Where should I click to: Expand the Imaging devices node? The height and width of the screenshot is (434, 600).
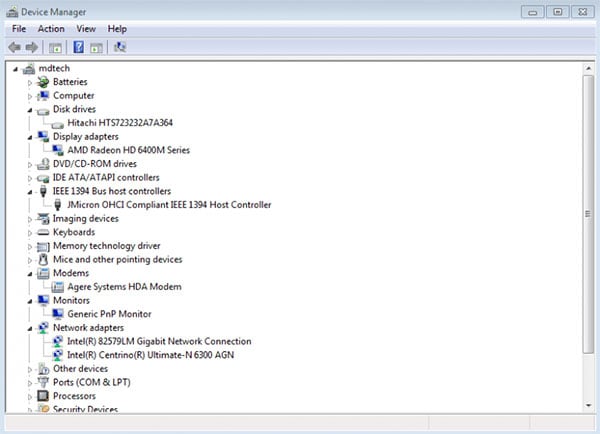[30, 219]
